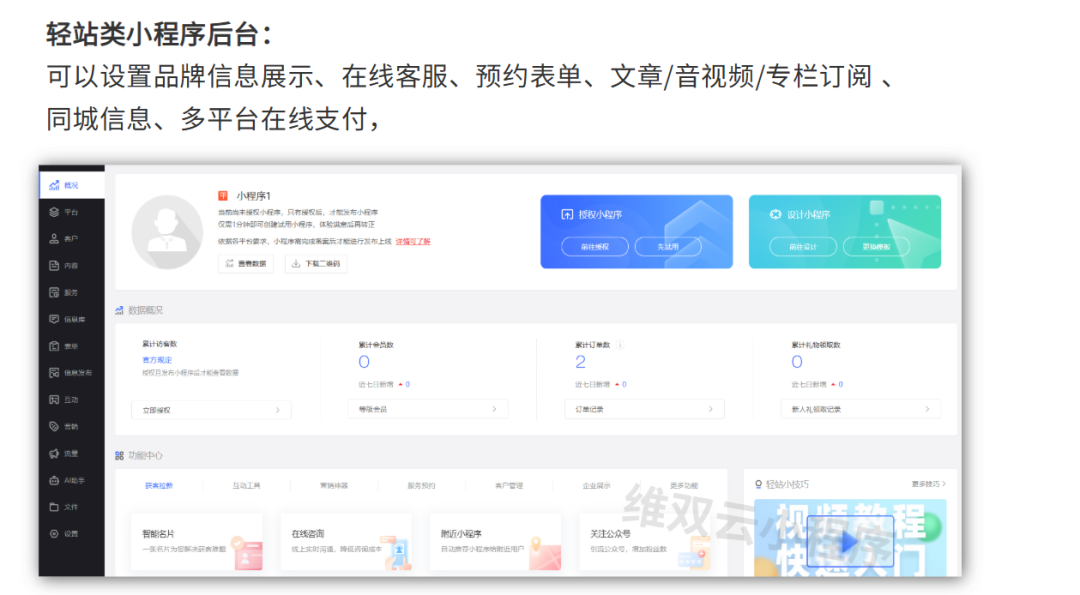
Task: Expand the 等级会员 row
Action: click(493, 409)
